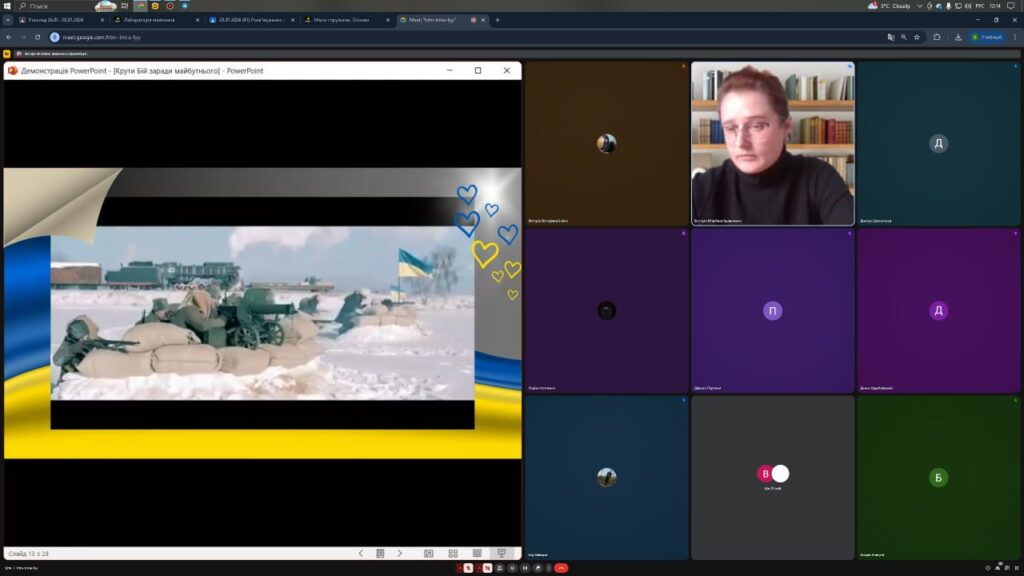
Task: Toggle the camera in Meet toolbar
Action: point(487,568)
